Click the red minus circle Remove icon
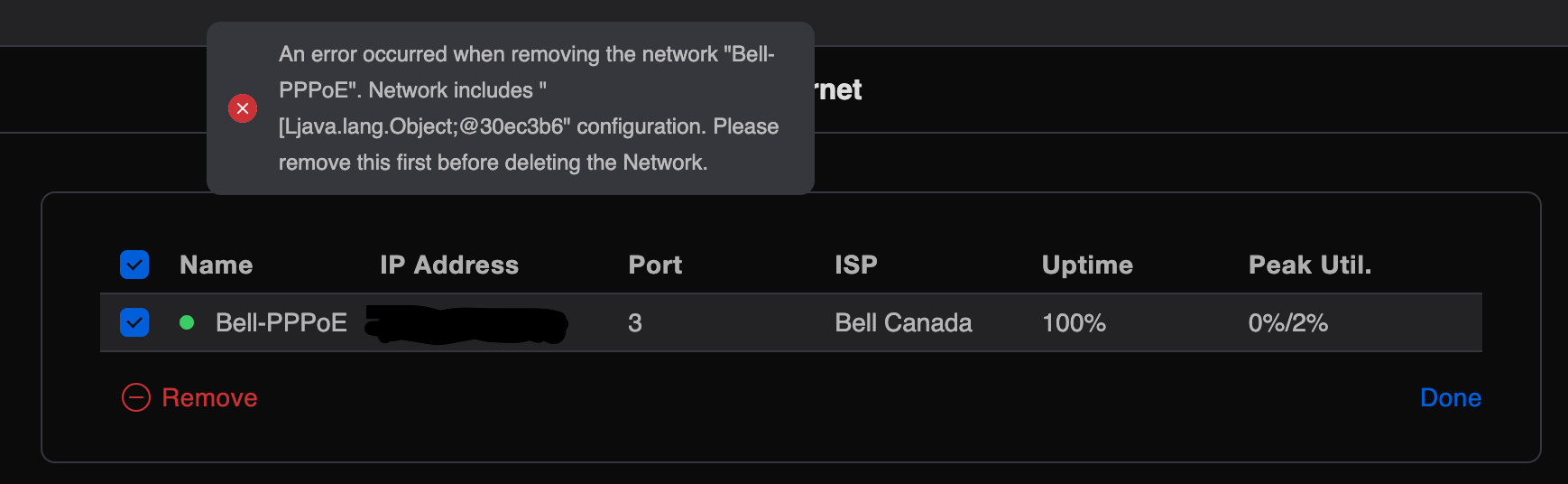1568x484 pixels. pos(136,397)
